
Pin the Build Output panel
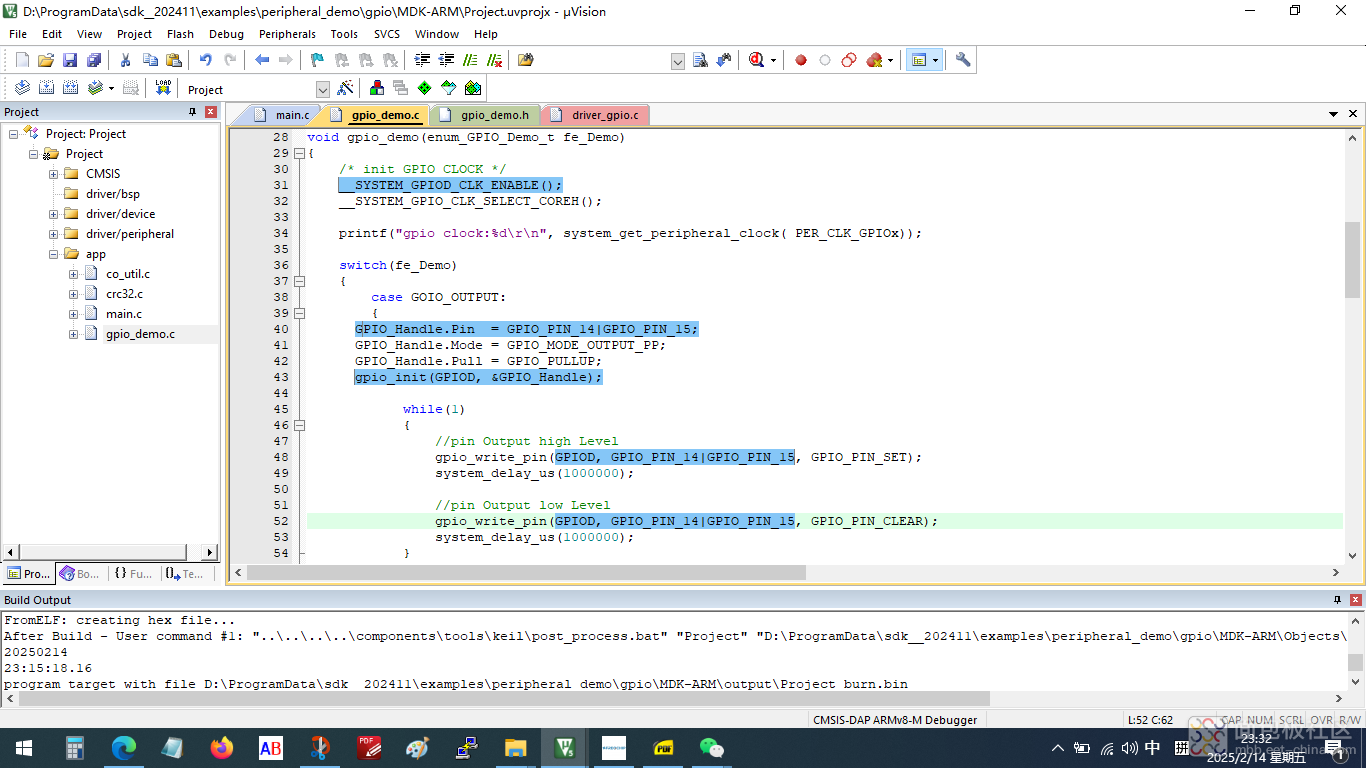click(1337, 600)
